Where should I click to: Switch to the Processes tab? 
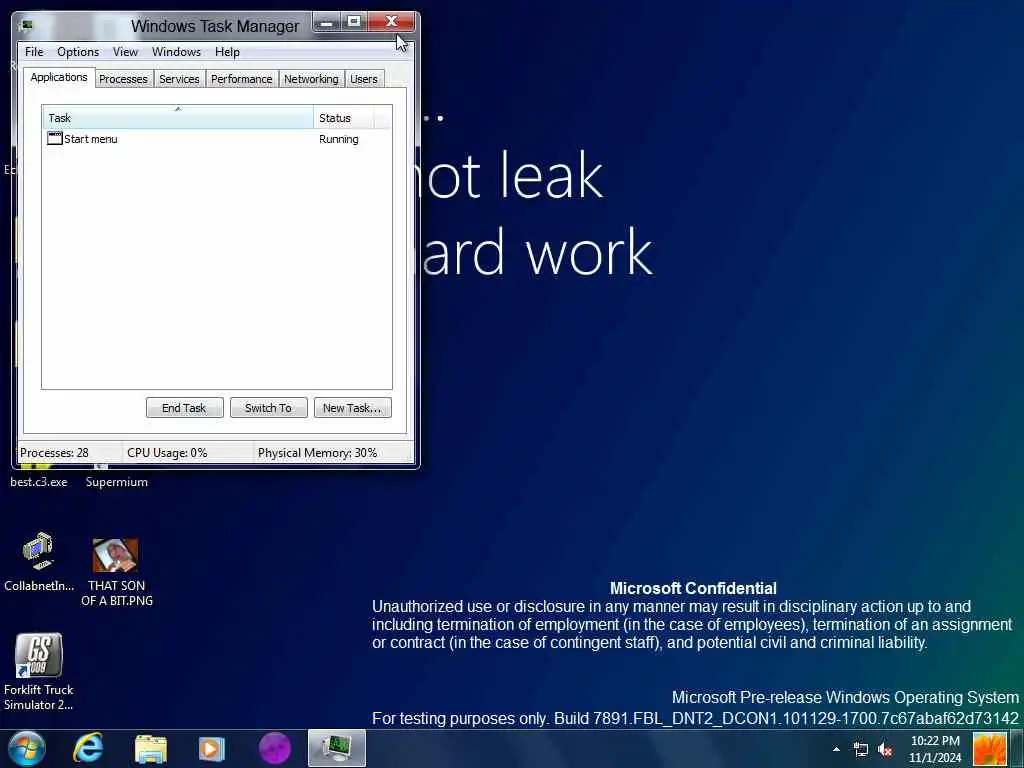[123, 79]
